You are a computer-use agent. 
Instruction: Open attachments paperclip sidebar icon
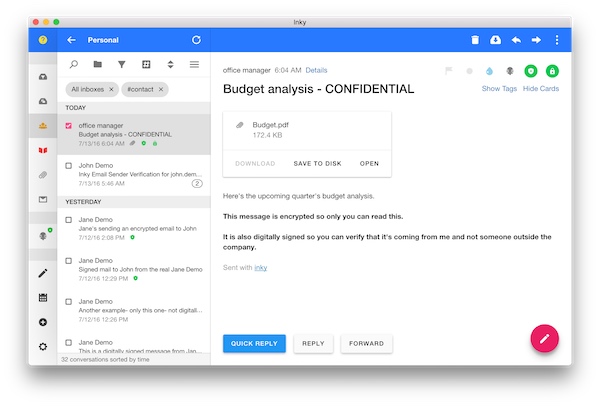pos(43,175)
